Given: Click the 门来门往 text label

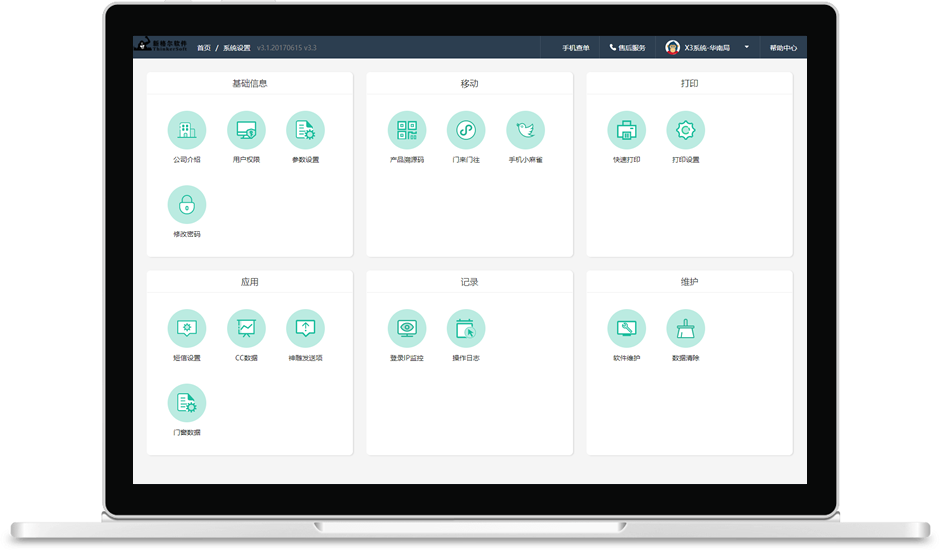Looking at the screenshot, I should tap(466, 160).
